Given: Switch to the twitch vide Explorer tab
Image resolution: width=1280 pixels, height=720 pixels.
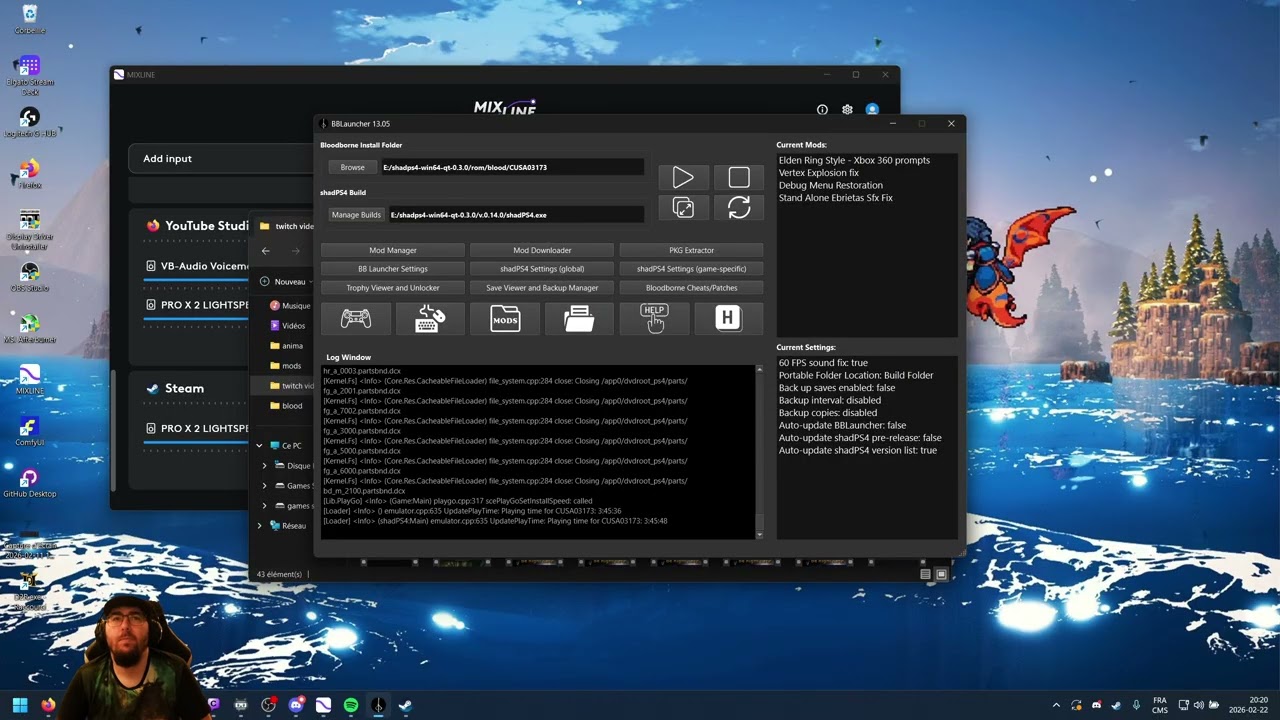Looking at the screenshot, I should click(x=285, y=226).
